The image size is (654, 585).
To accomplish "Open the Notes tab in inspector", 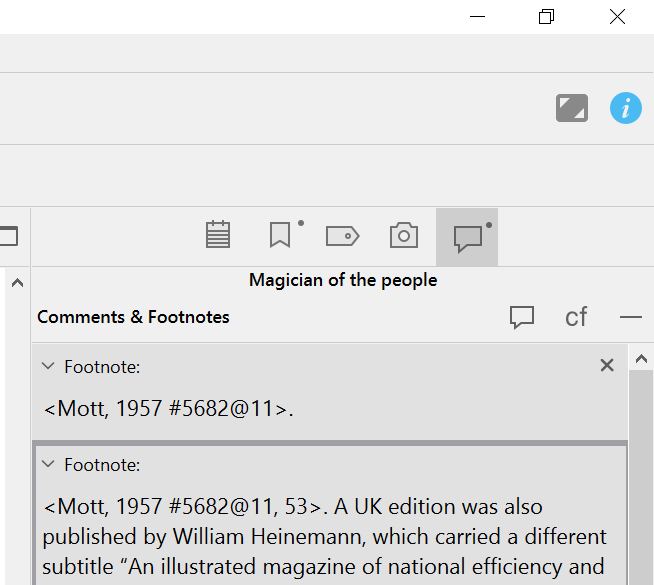I will click(218, 236).
